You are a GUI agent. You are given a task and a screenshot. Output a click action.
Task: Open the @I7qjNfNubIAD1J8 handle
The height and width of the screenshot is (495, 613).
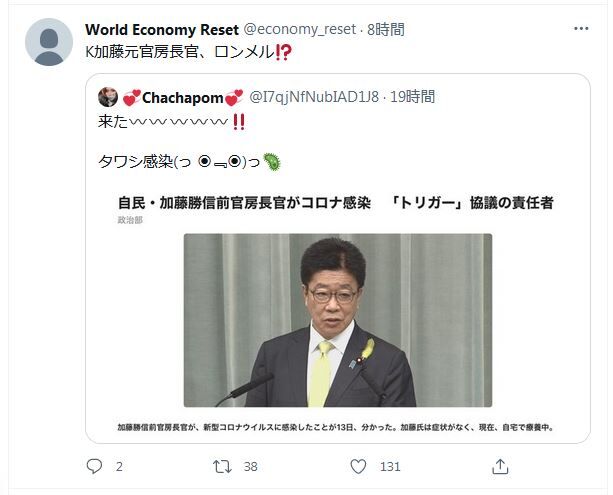tap(314, 97)
